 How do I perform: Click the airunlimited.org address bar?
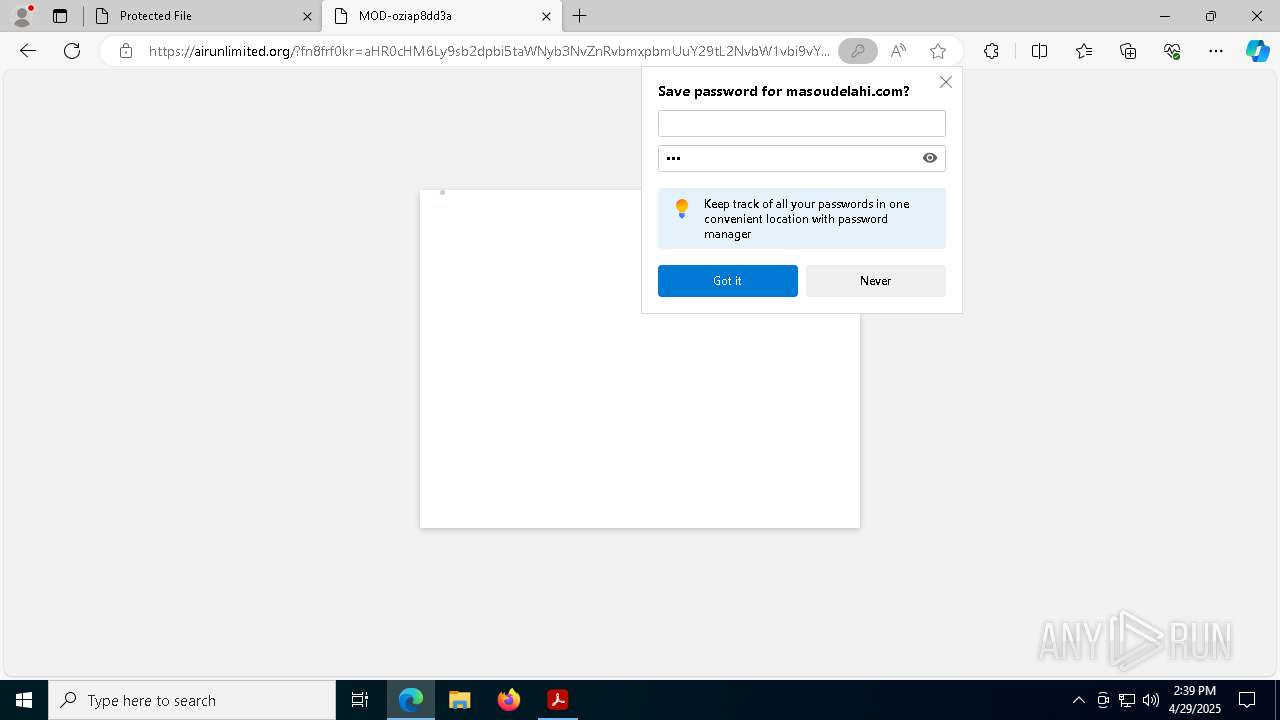tap(489, 51)
